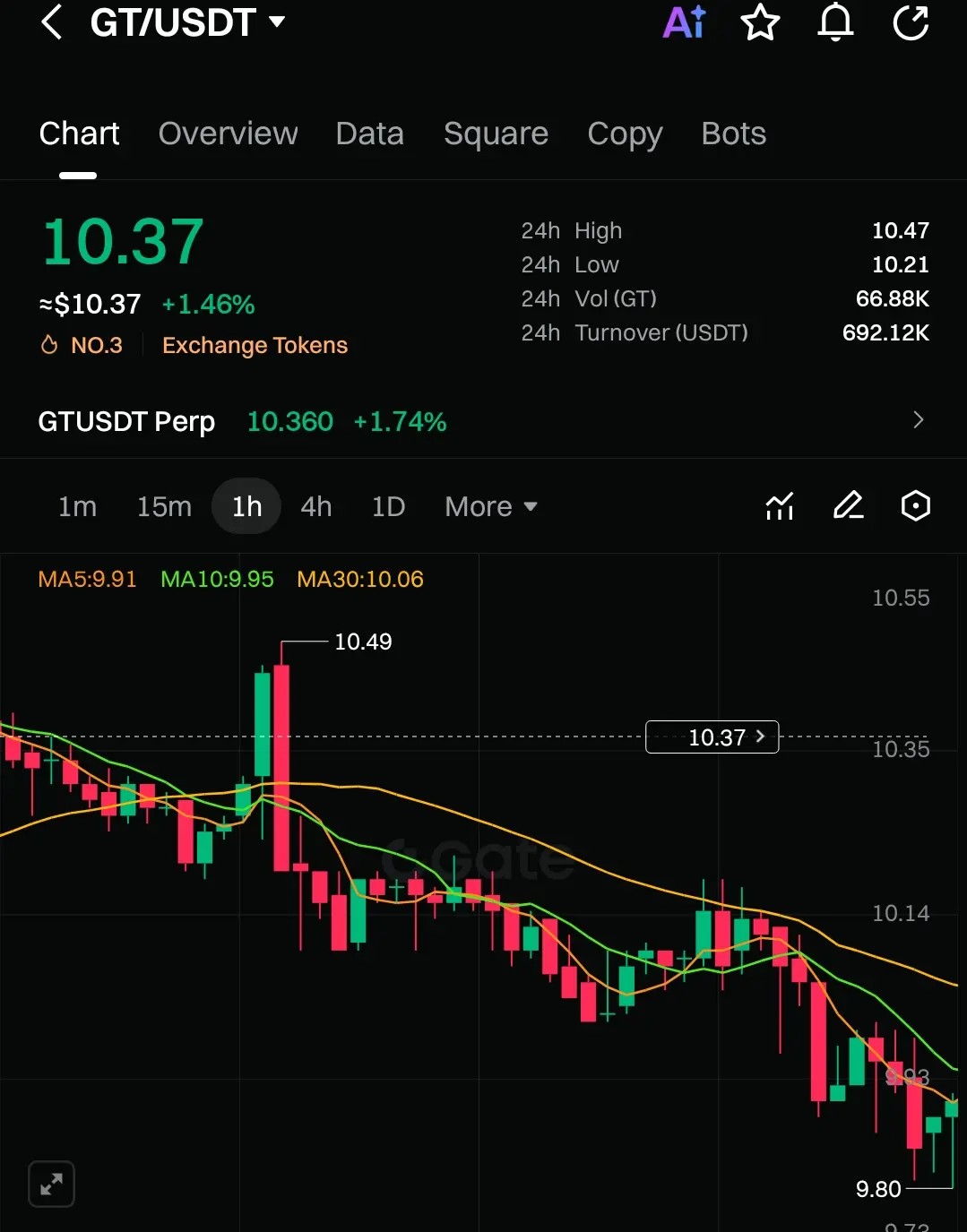This screenshot has width=967, height=1232.
Task: Expand chart to fullscreen
Action: 51,1185
